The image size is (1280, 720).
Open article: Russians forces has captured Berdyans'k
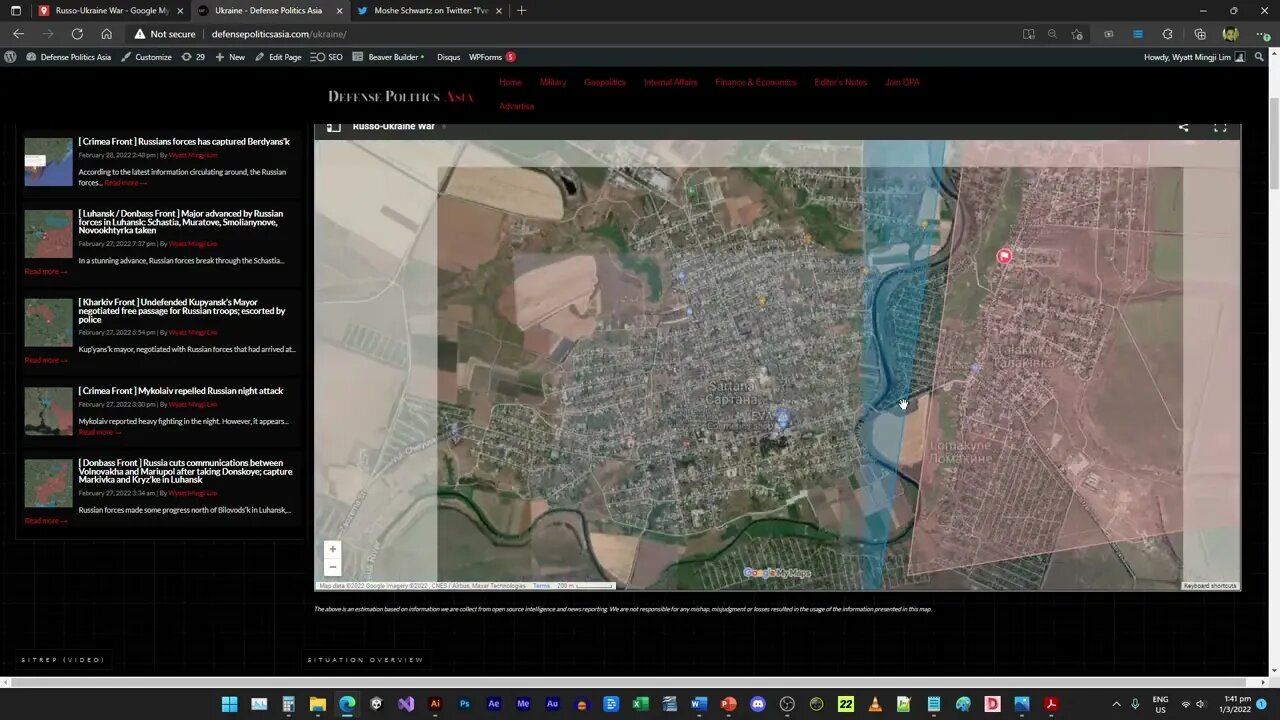coord(184,142)
